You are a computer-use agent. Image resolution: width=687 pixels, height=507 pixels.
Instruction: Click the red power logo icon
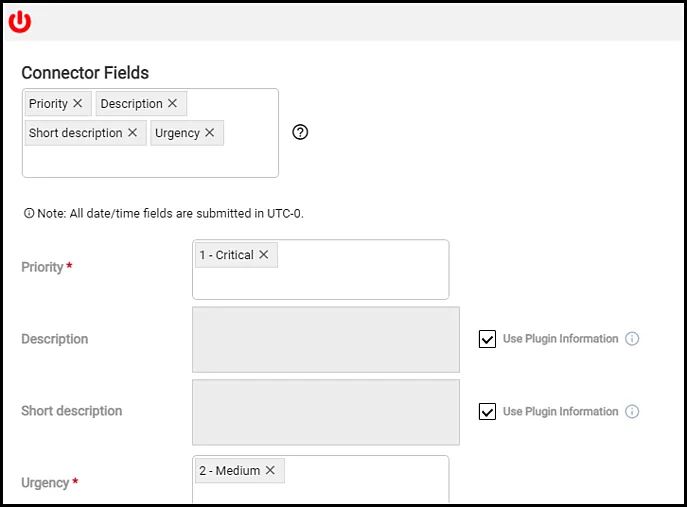[20, 22]
